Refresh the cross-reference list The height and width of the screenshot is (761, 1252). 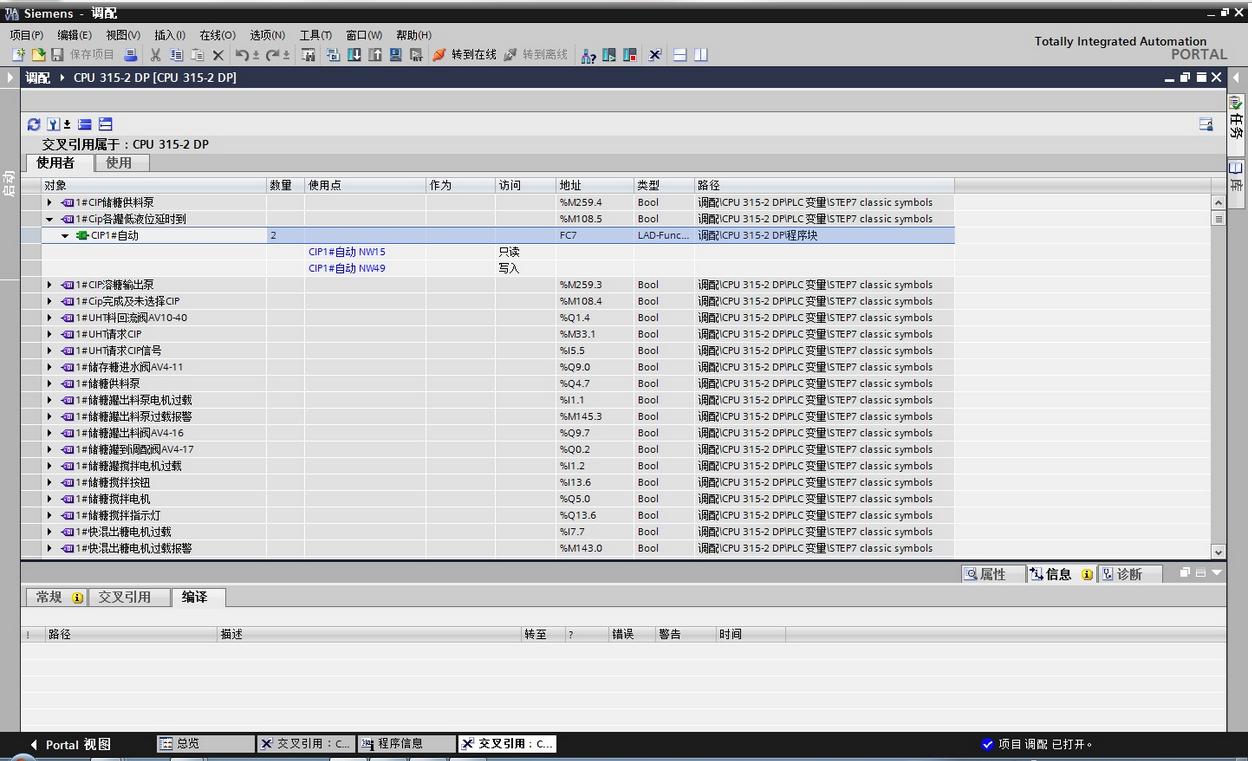(x=34, y=124)
